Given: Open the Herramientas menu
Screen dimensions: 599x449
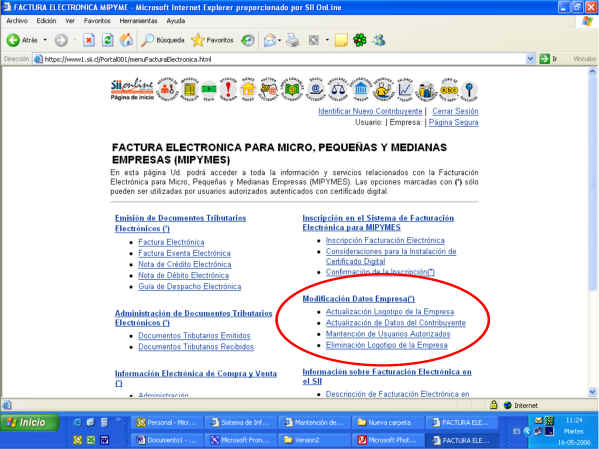Looking at the screenshot, I should pos(138,21).
